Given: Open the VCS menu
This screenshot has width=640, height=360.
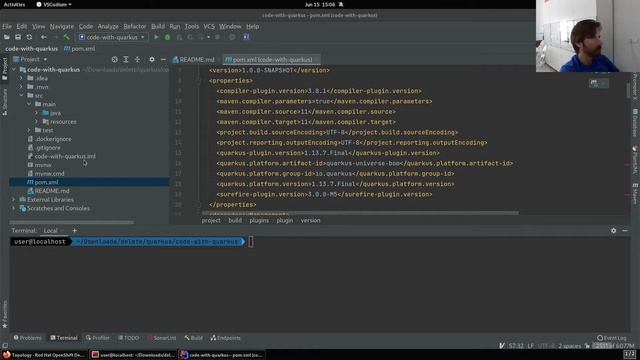Looking at the screenshot, I should click(x=209, y=27).
